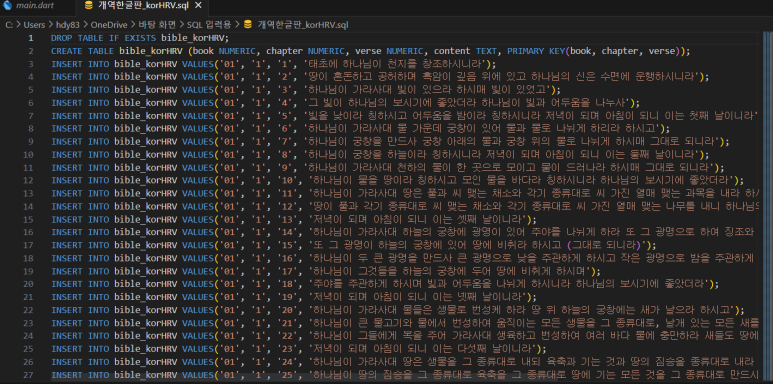Click verse text starting 하나님이 가라사대 빛이 on line 5
The height and width of the screenshot is (384, 773).
point(428,90)
